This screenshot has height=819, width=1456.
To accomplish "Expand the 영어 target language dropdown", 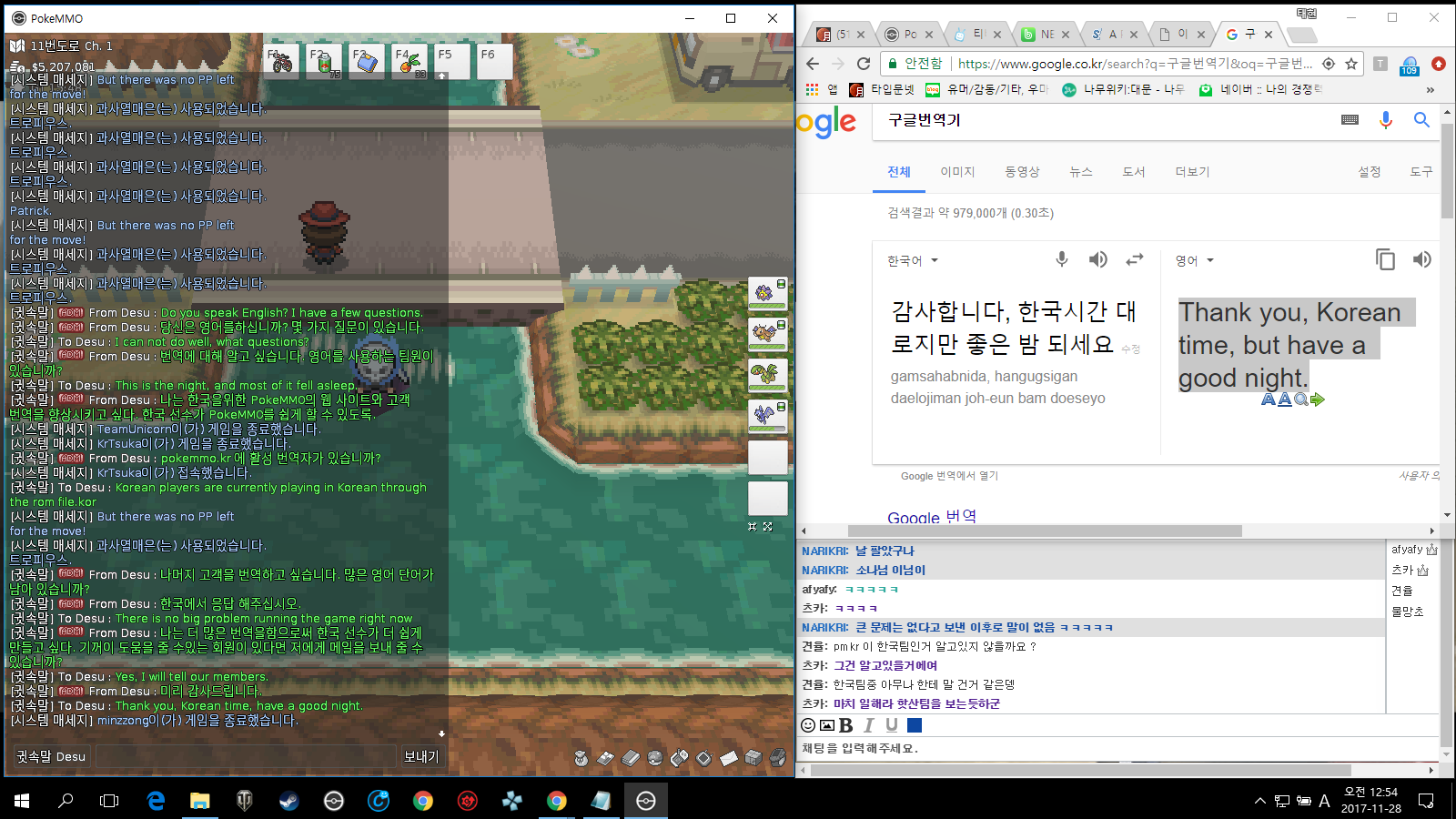I will point(1195,261).
